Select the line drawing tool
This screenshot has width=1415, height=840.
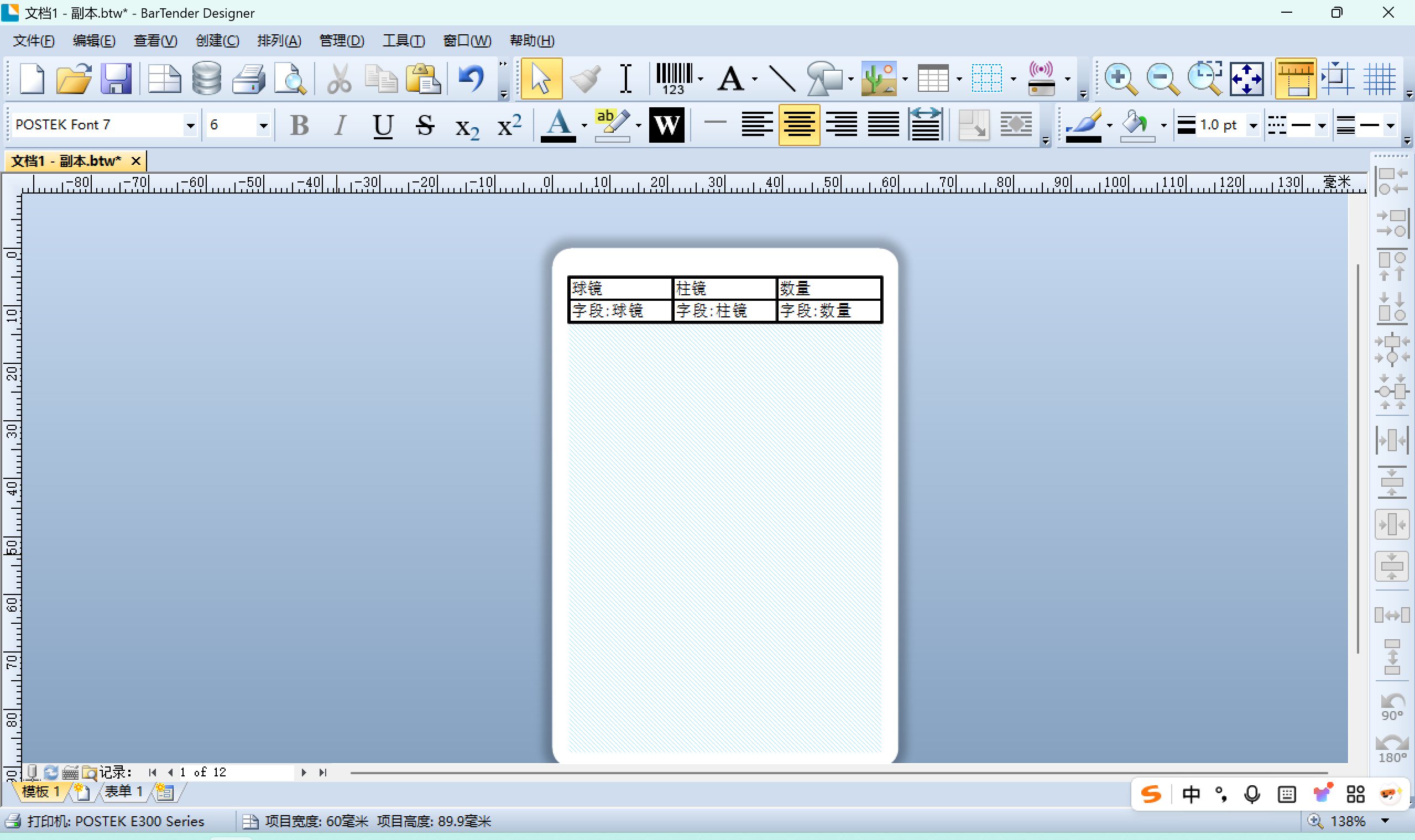tap(782, 78)
